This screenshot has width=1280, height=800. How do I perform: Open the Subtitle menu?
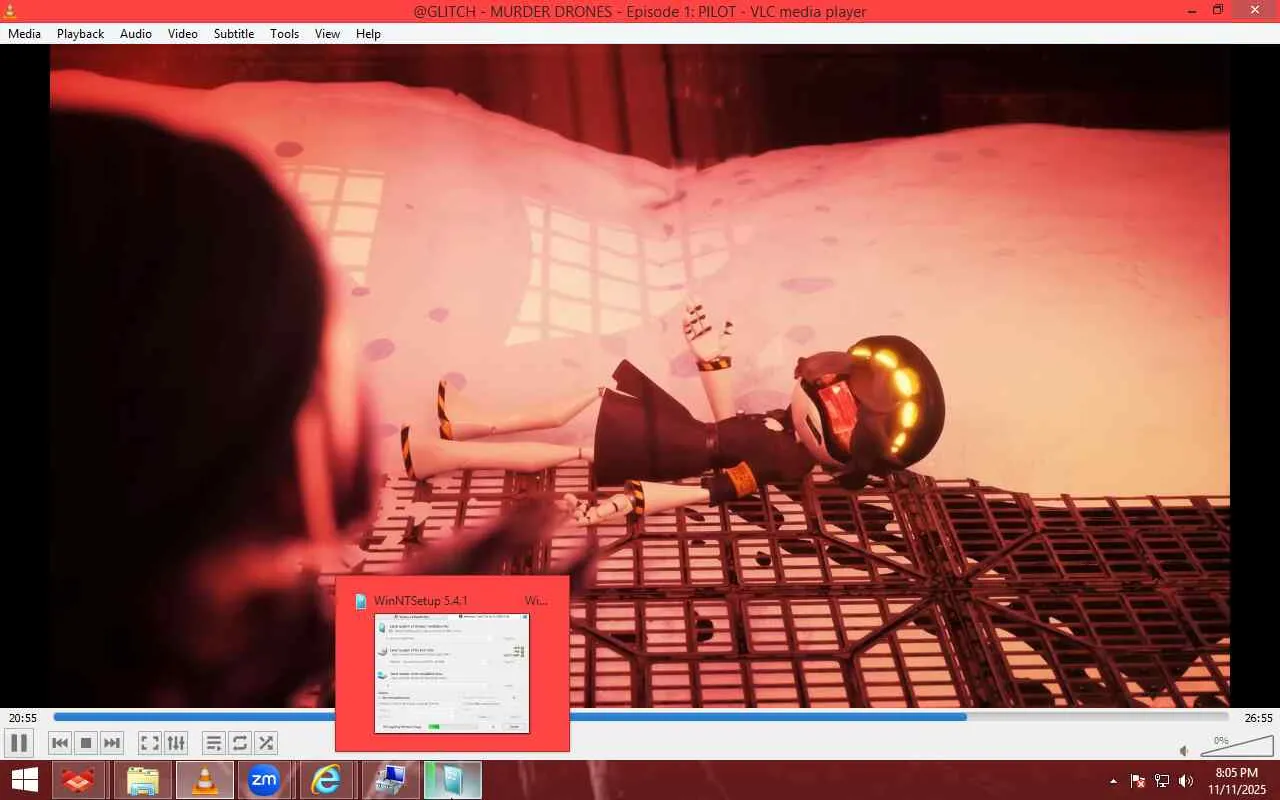(234, 34)
